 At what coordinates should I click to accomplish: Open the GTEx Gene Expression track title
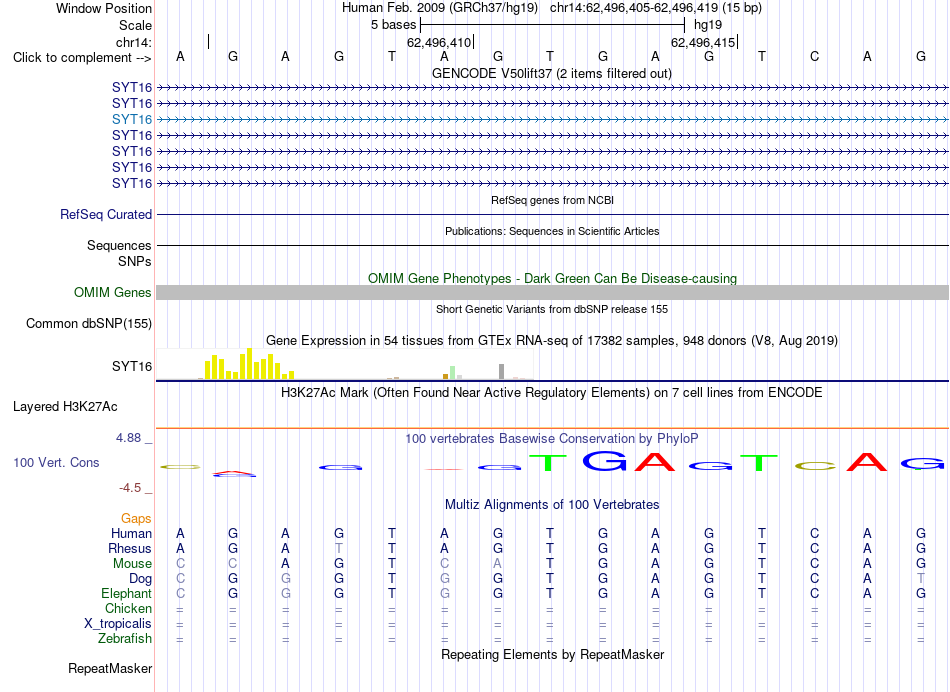552,341
